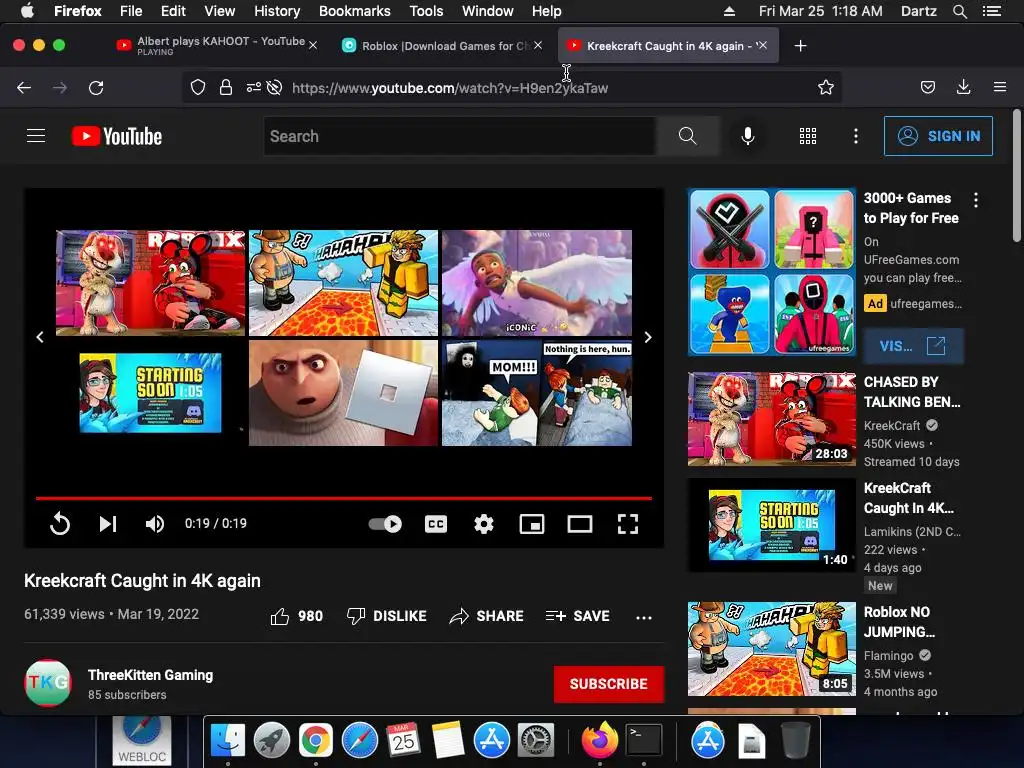This screenshot has height=768, width=1024.
Task: Mute the video volume speaker icon
Action: click(155, 524)
